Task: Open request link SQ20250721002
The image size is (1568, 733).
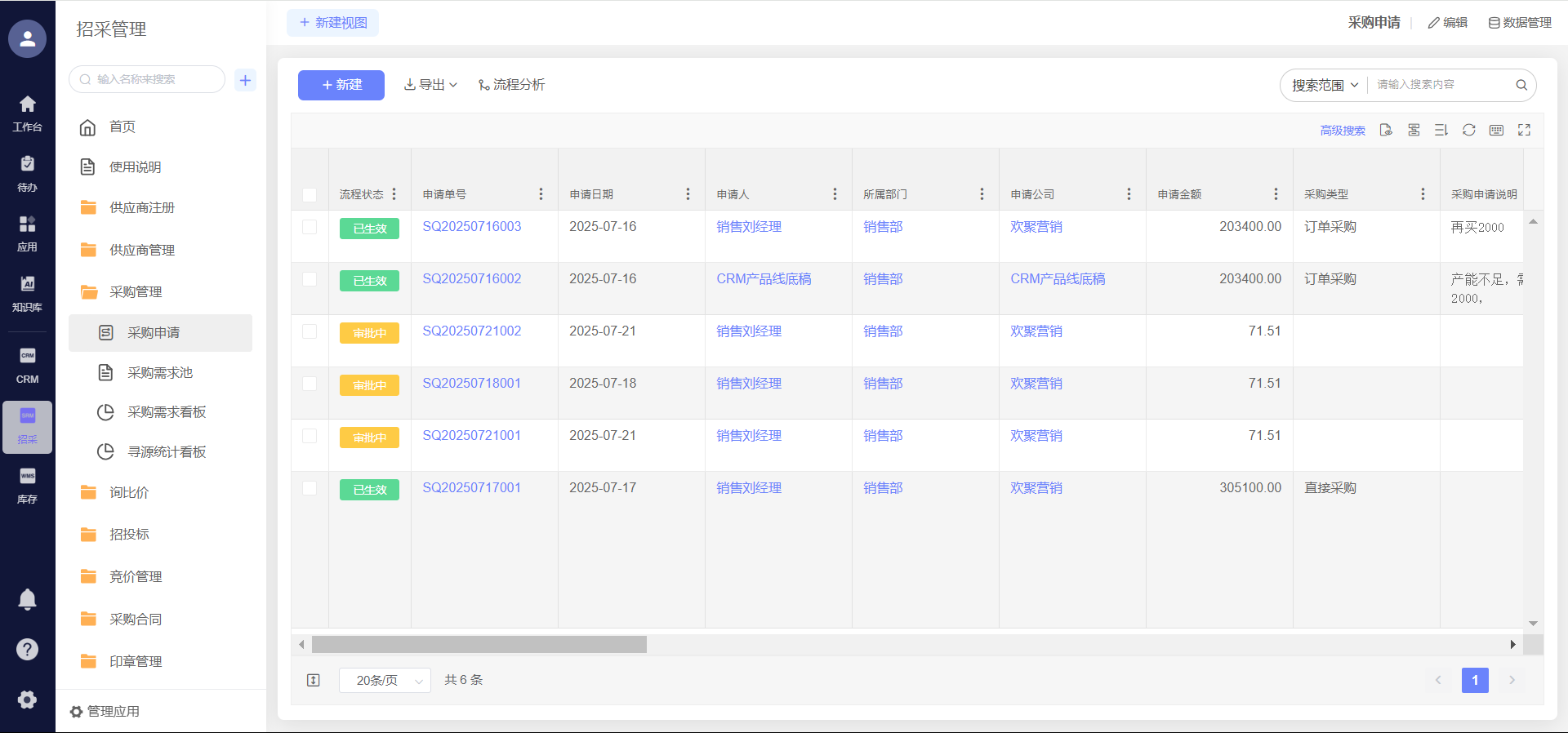Action: tap(471, 331)
